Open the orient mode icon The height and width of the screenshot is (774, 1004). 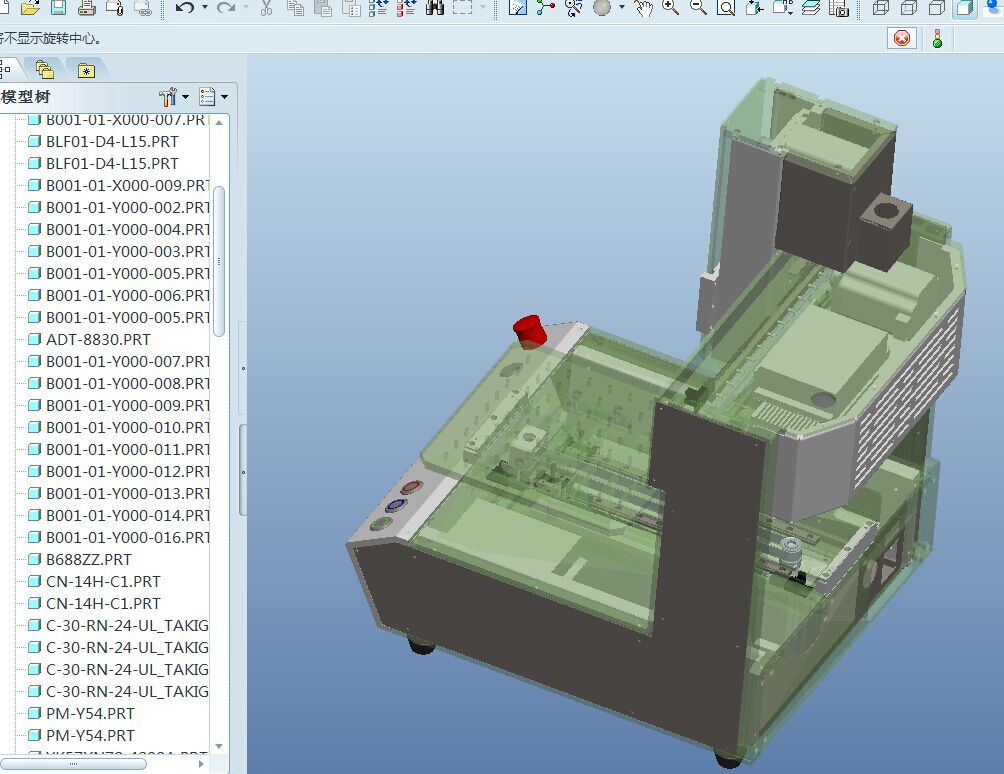click(574, 7)
